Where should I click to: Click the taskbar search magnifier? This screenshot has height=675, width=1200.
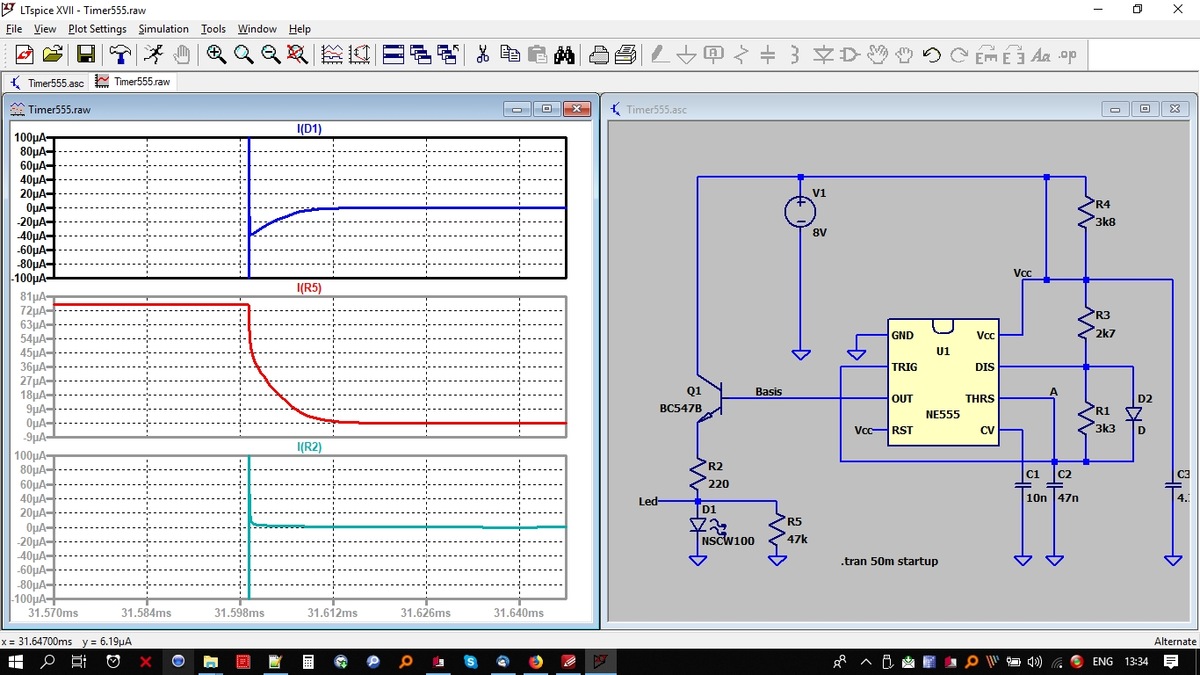(x=48, y=662)
